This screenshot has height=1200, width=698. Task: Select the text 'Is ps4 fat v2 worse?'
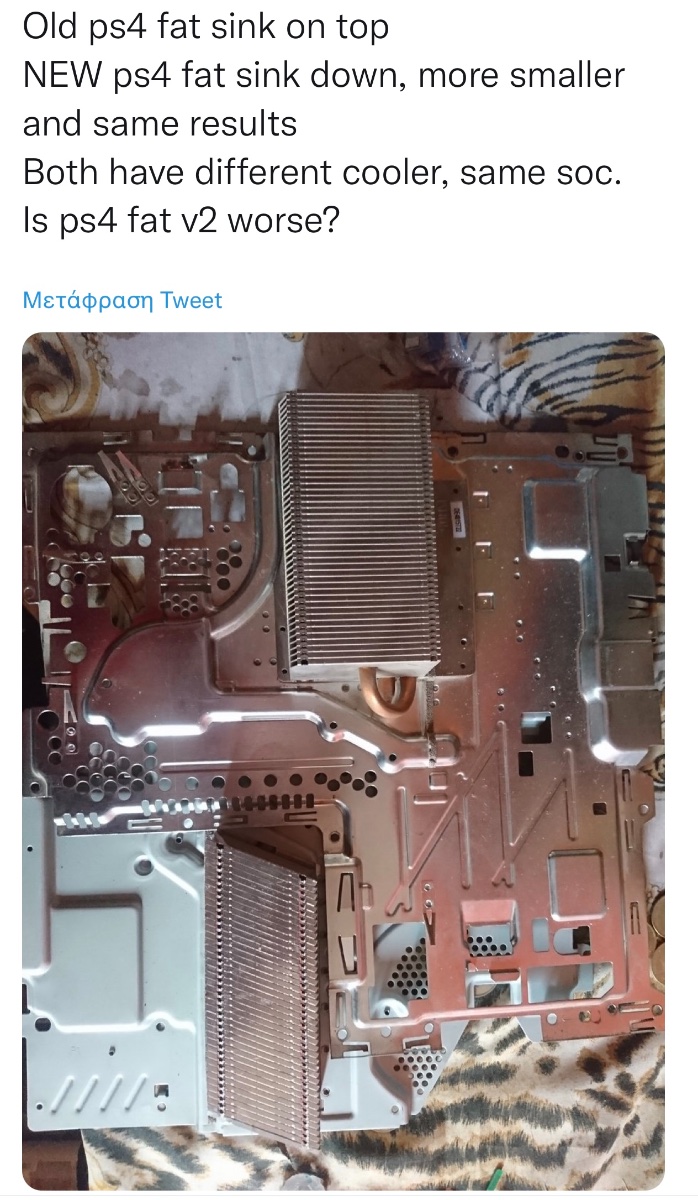(181, 219)
